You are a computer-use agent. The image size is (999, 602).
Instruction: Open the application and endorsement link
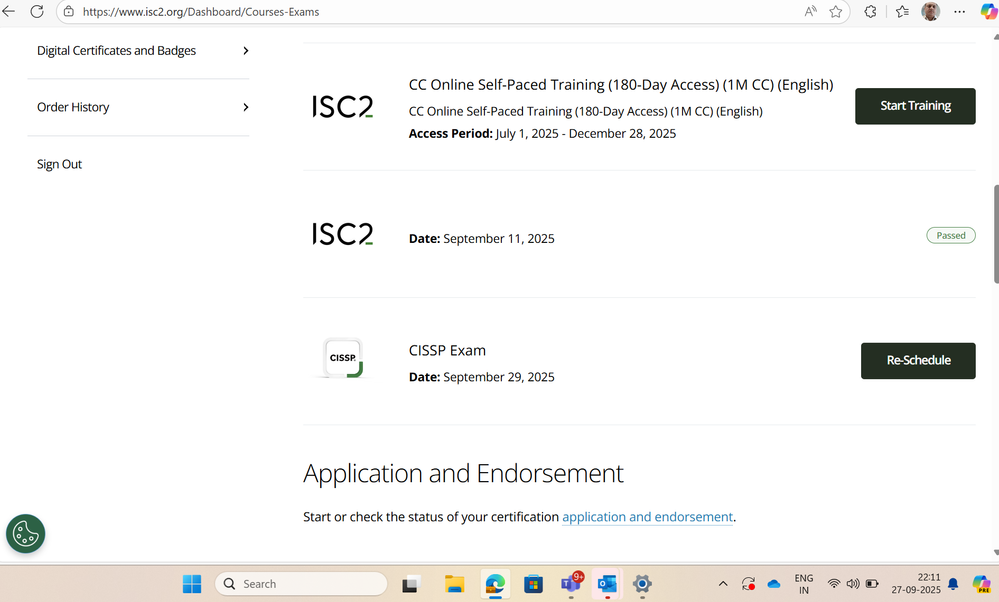tap(647, 517)
